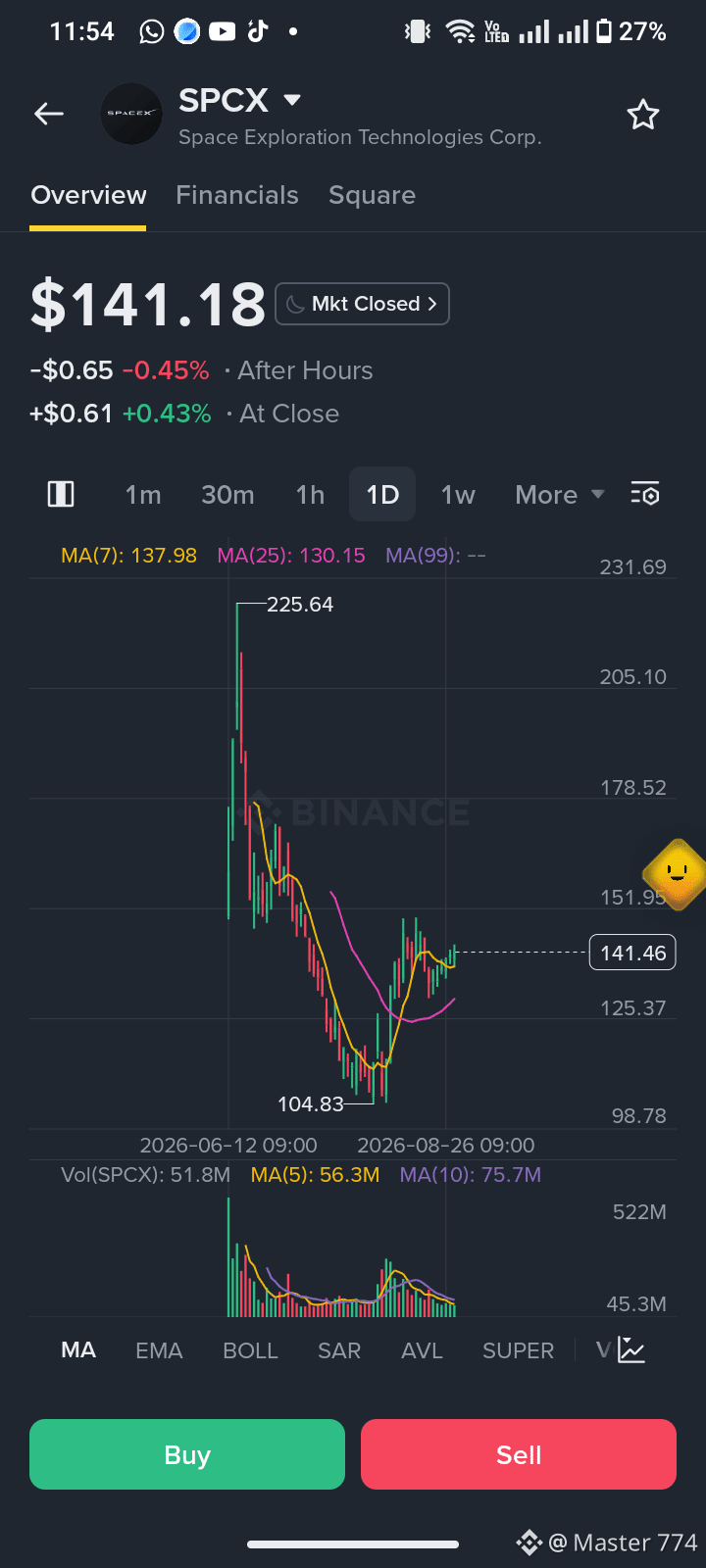Tap the red Sell button
The width and height of the screenshot is (706, 1568).
pyautogui.click(x=519, y=1454)
